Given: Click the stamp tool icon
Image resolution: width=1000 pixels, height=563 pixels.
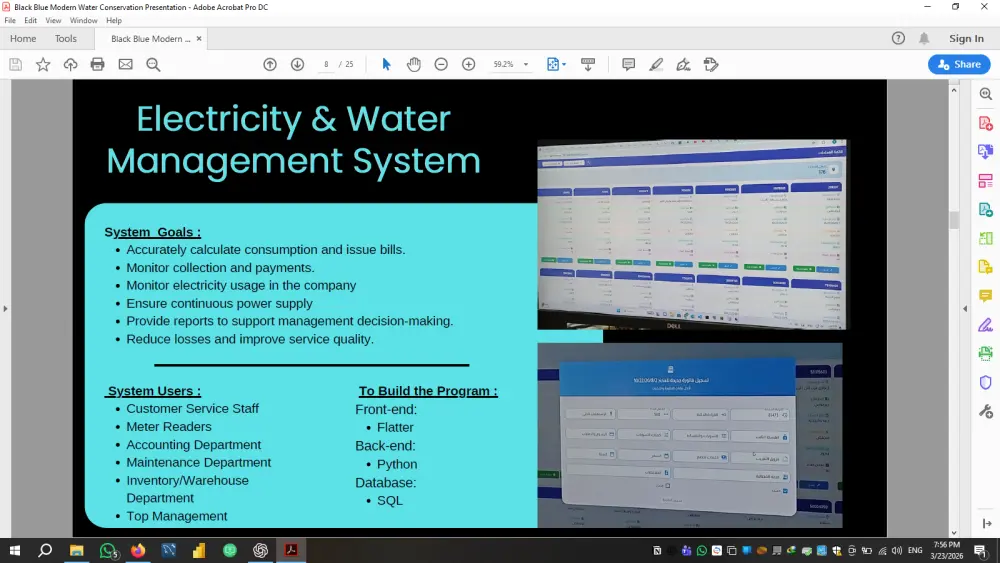Looking at the screenshot, I should tap(711, 64).
